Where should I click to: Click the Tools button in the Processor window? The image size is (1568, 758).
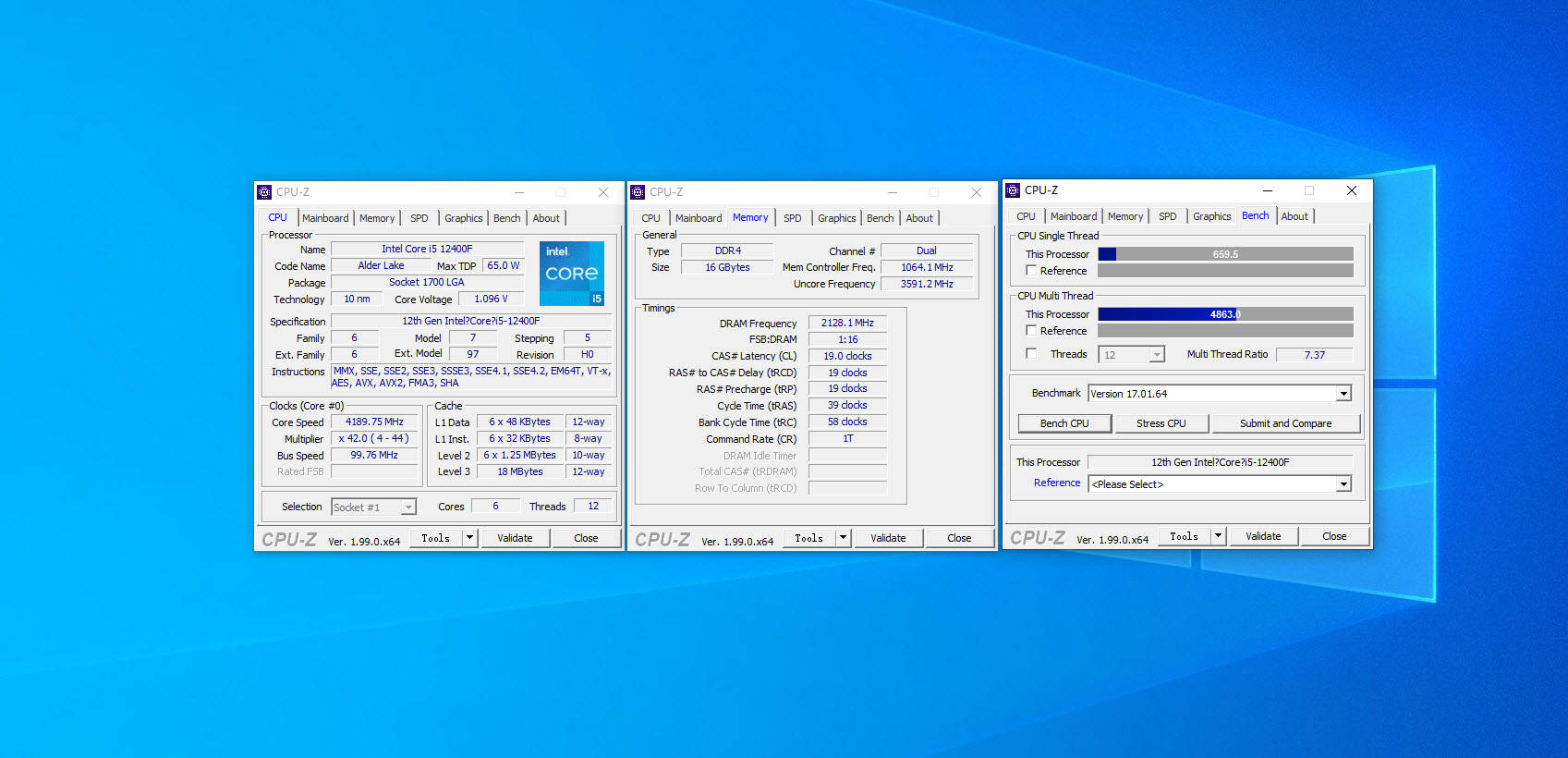(x=436, y=538)
